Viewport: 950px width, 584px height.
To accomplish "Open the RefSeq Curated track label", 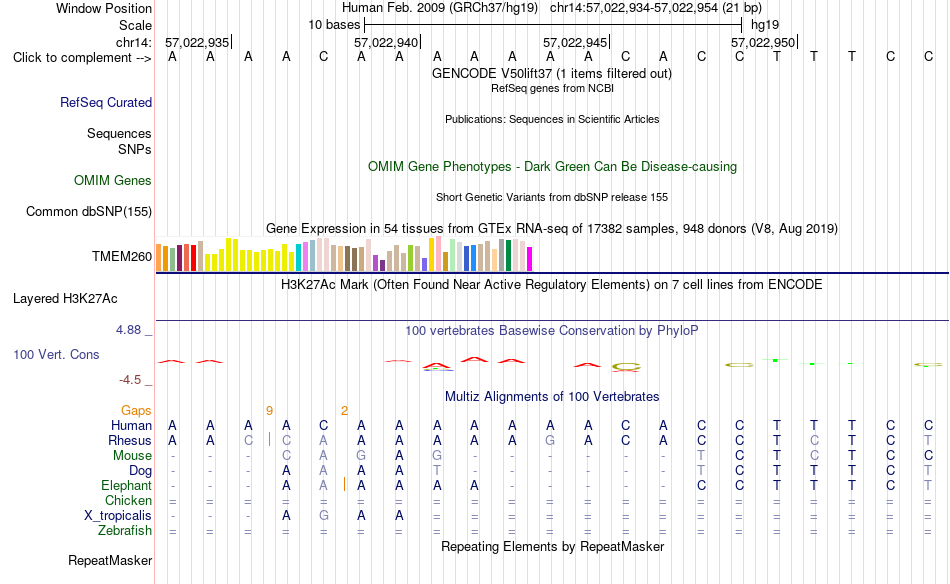I will pos(106,102).
